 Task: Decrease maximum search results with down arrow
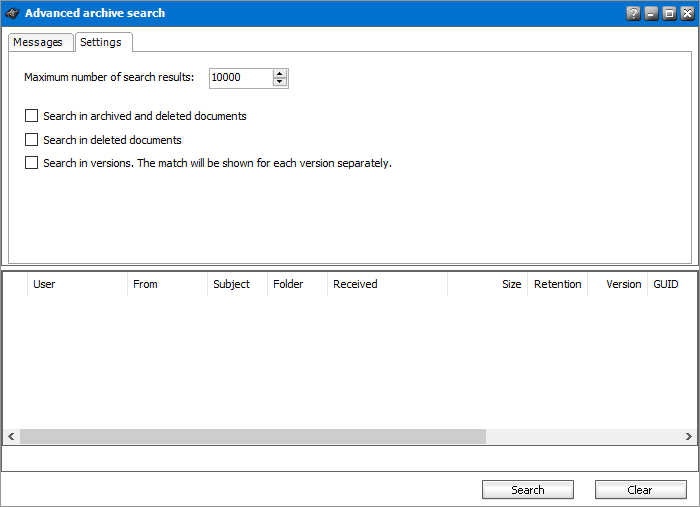(x=280, y=82)
